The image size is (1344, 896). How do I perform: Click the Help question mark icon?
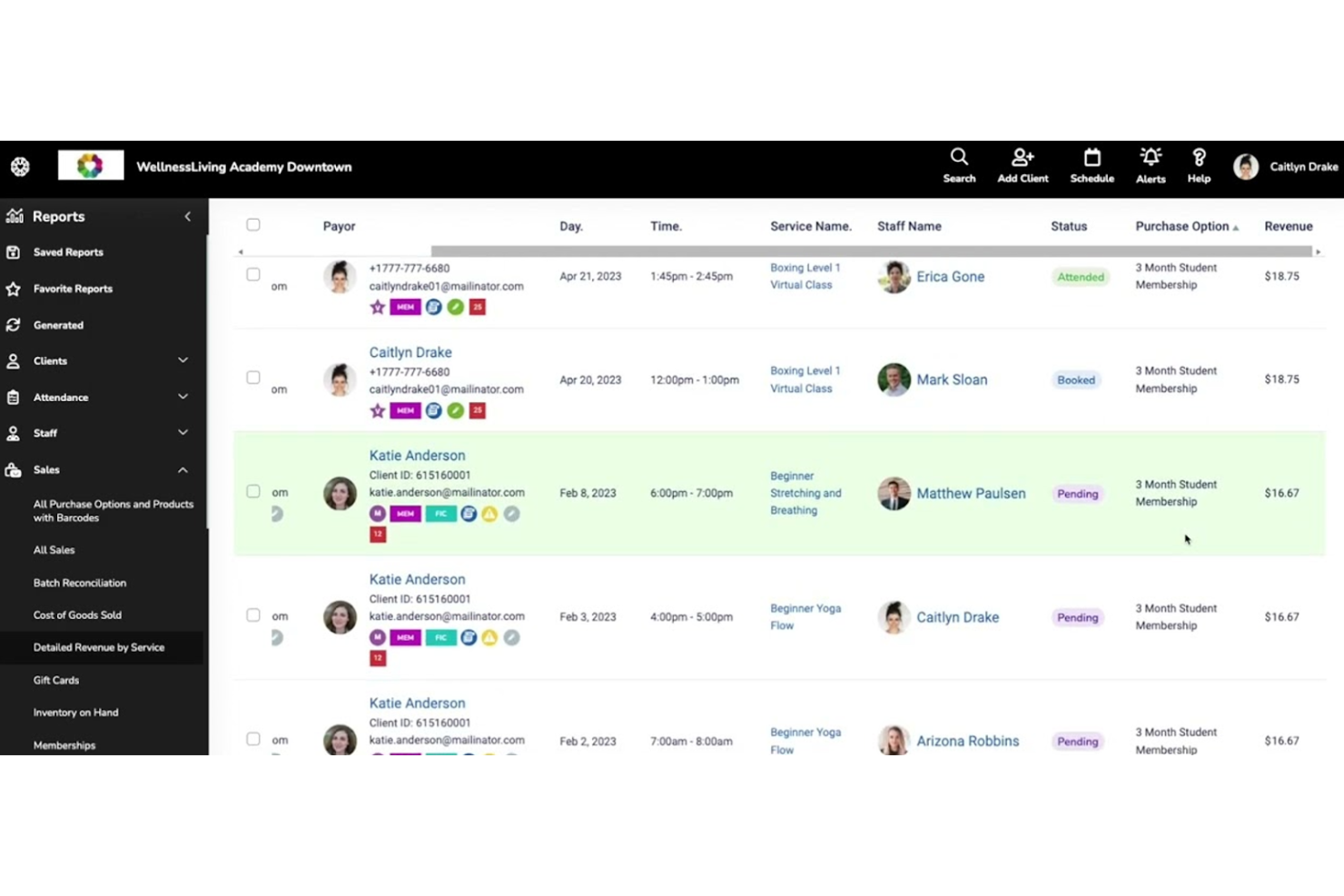coord(1199,158)
